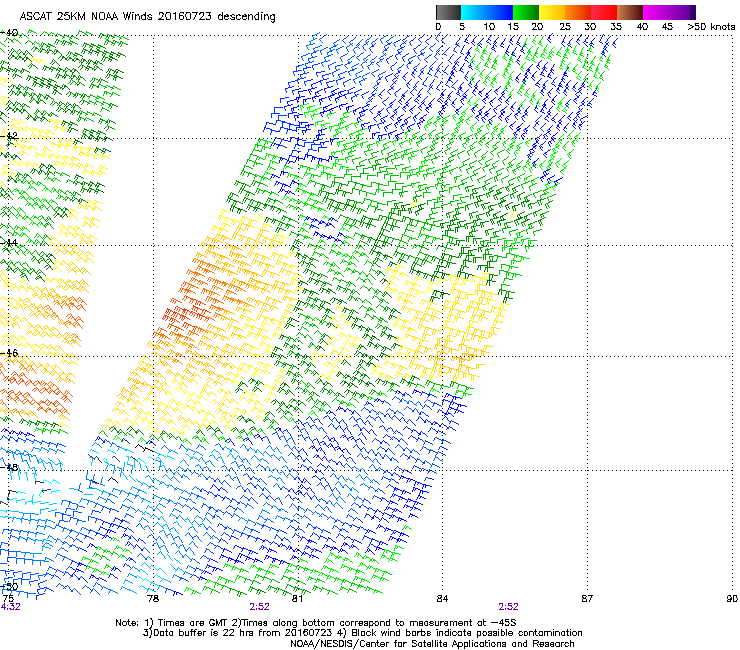This screenshot has height=650, width=740.
Task: Click the note 'Black wind barbs indicate possible contamination'
Action: click(467, 633)
